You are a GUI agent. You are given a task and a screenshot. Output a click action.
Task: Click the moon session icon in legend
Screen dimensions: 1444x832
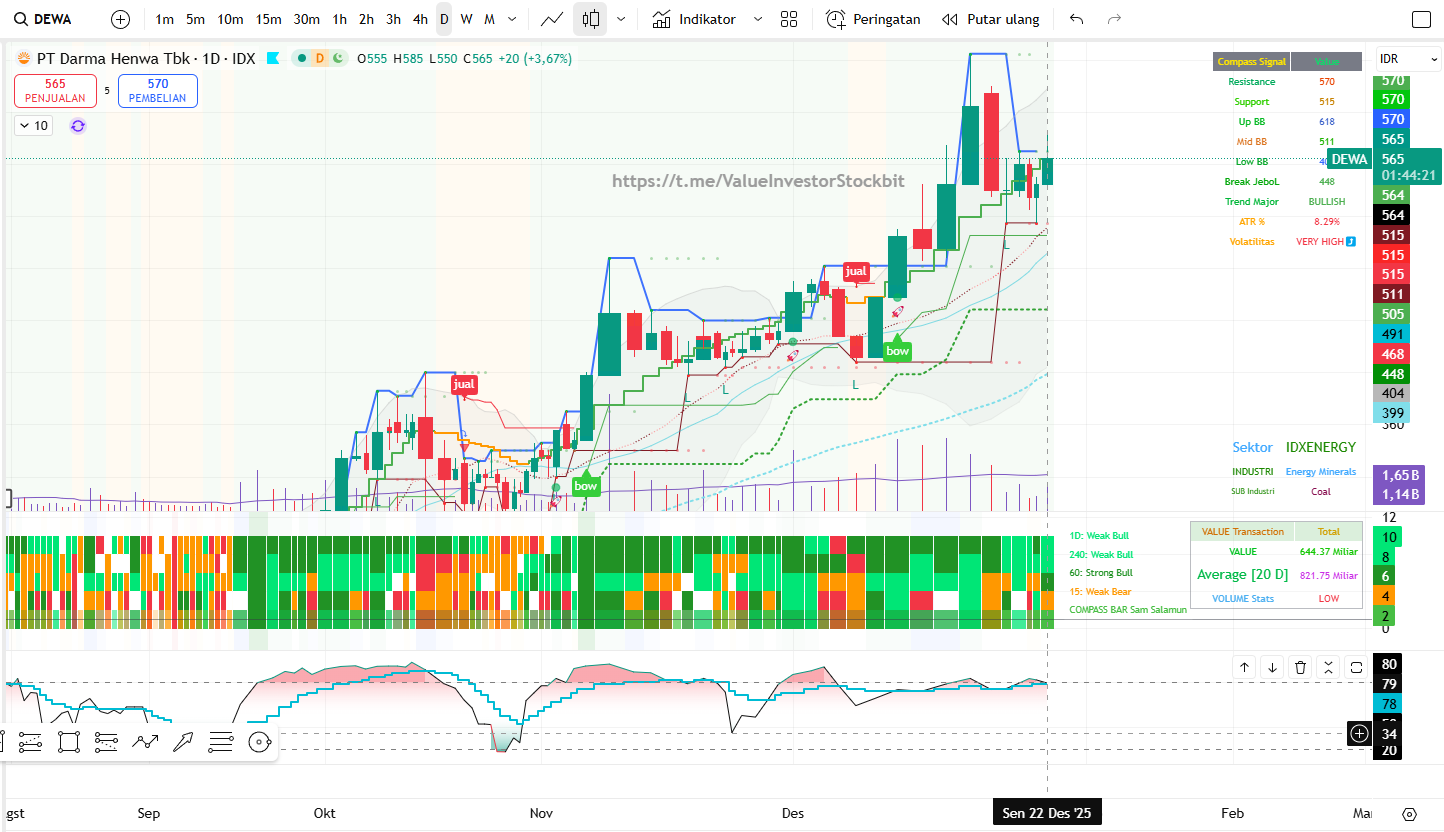click(338, 59)
